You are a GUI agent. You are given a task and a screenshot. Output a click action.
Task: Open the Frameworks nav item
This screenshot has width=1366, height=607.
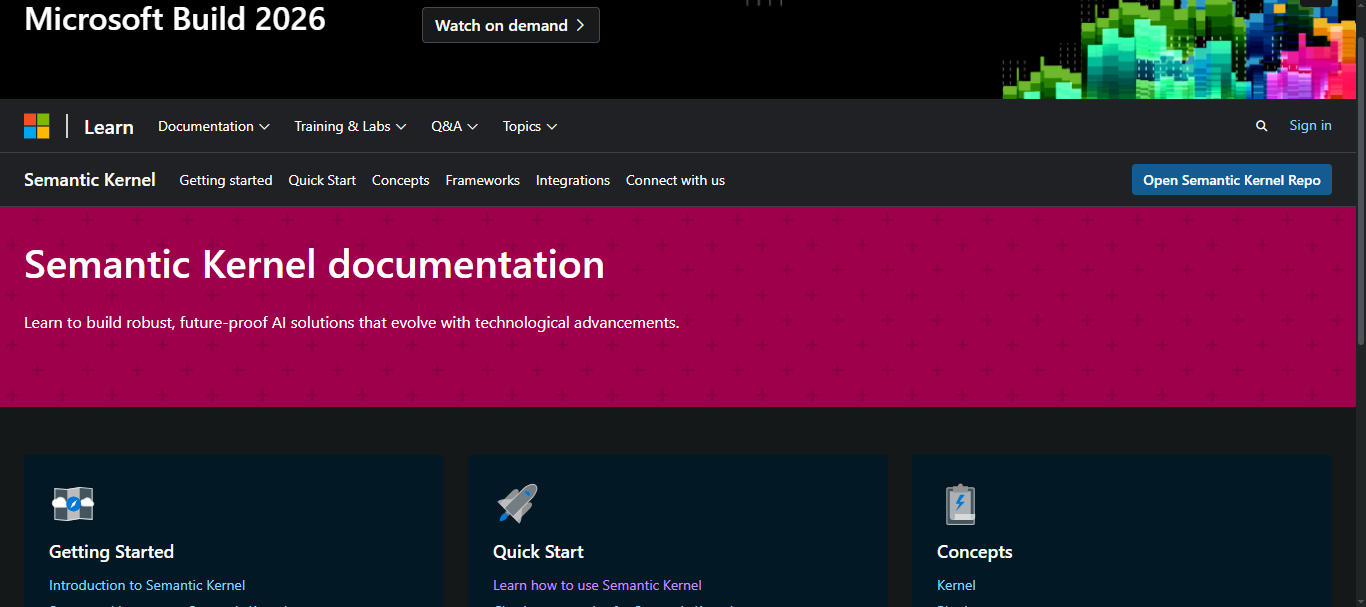(x=483, y=180)
